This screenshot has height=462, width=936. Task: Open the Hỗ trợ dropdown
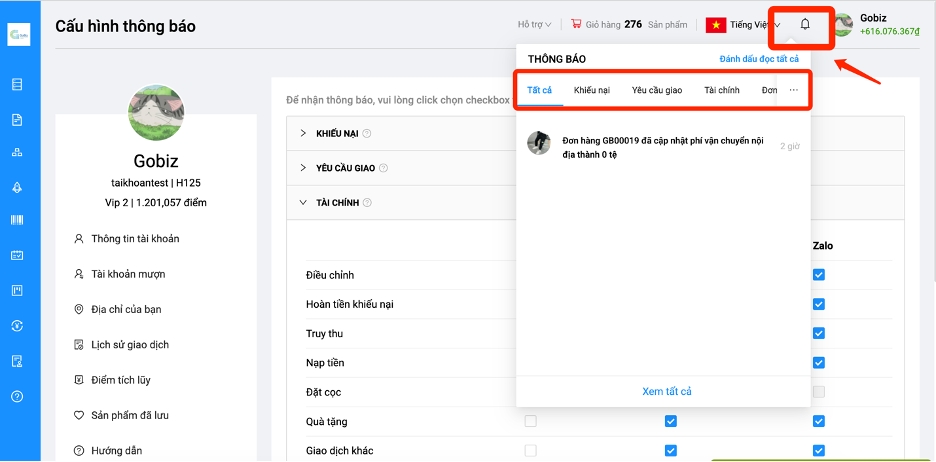534,24
